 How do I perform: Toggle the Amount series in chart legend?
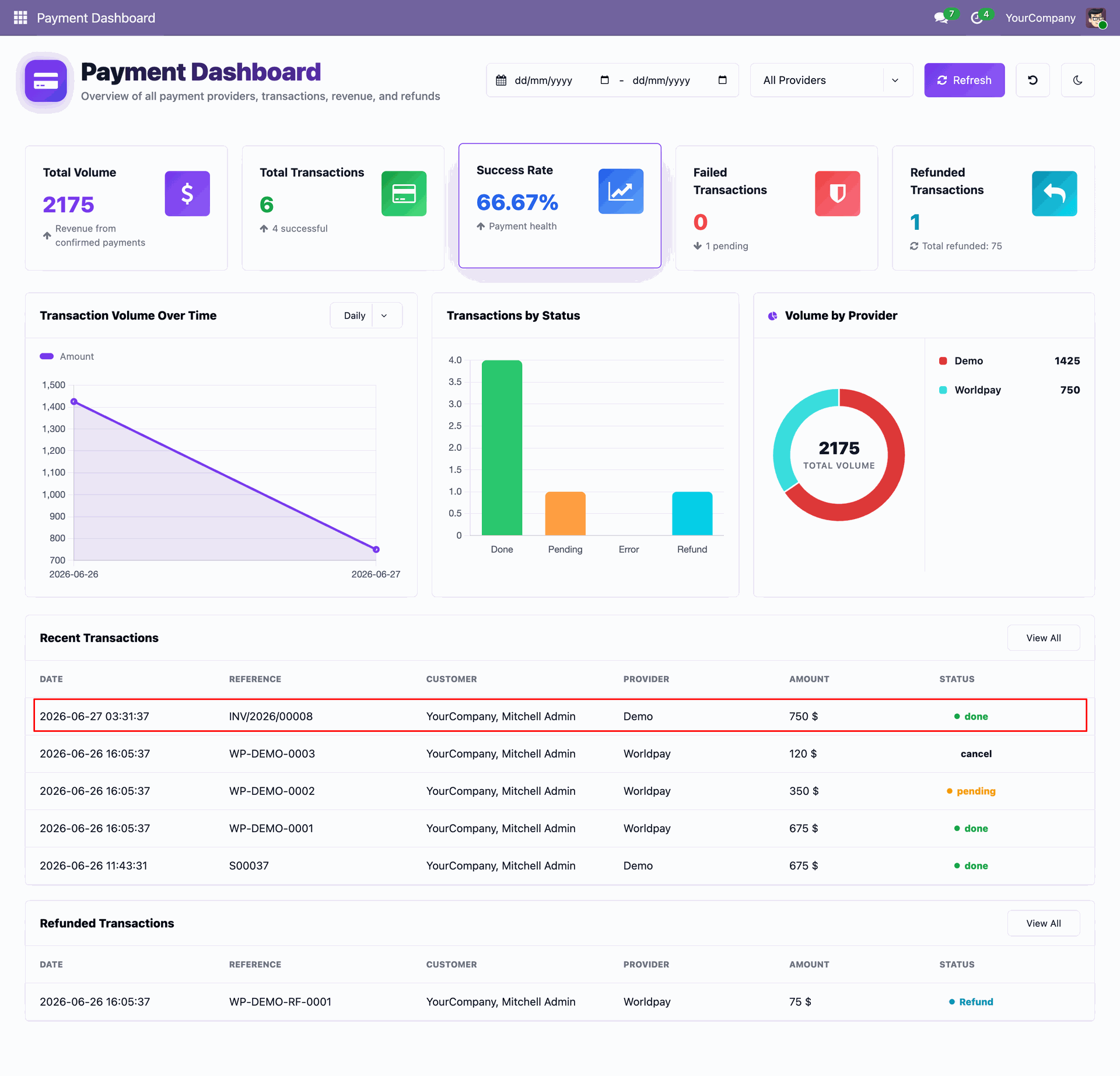(66, 356)
